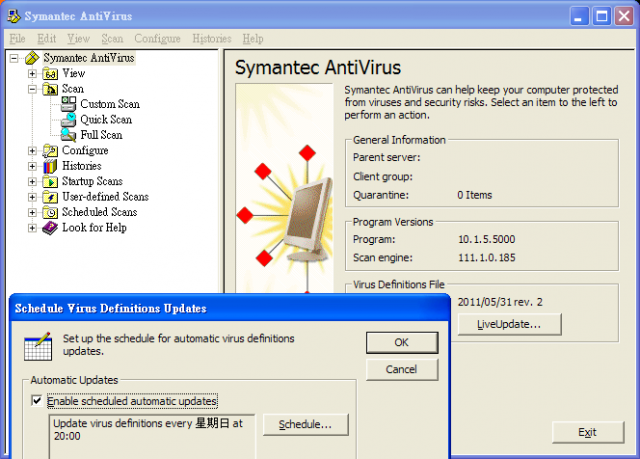Open the Edit menu
Viewport: 640px width, 459px height.
coord(47,39)
